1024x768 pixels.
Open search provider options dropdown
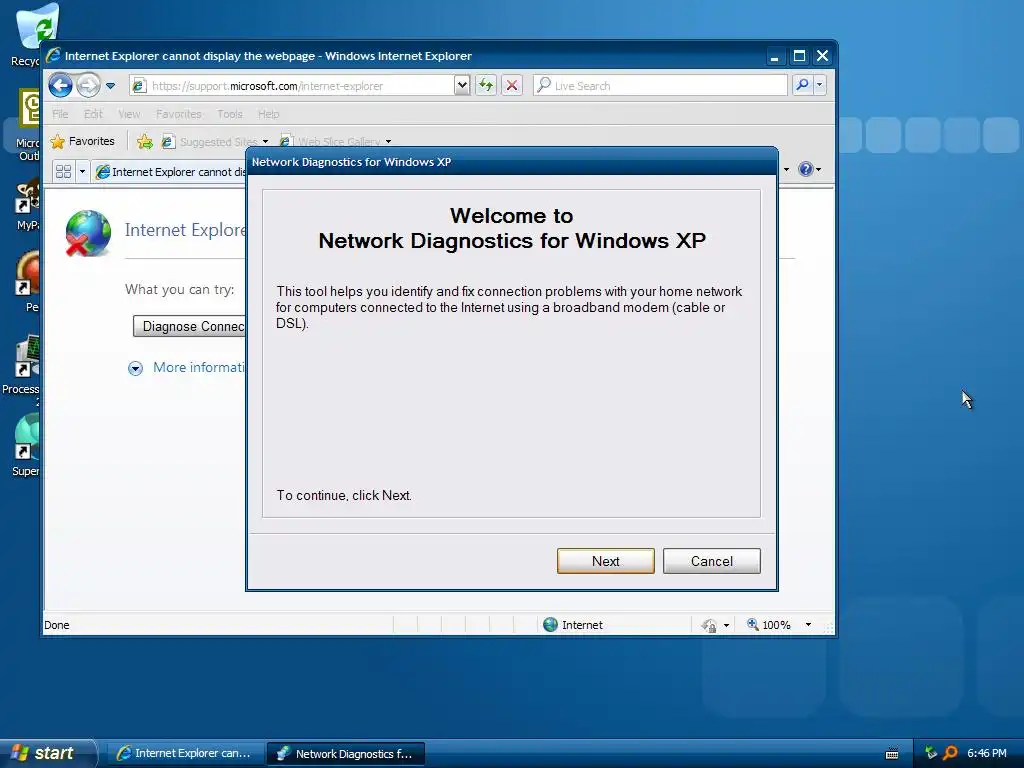pyautogui.click(x=820, y=85)
